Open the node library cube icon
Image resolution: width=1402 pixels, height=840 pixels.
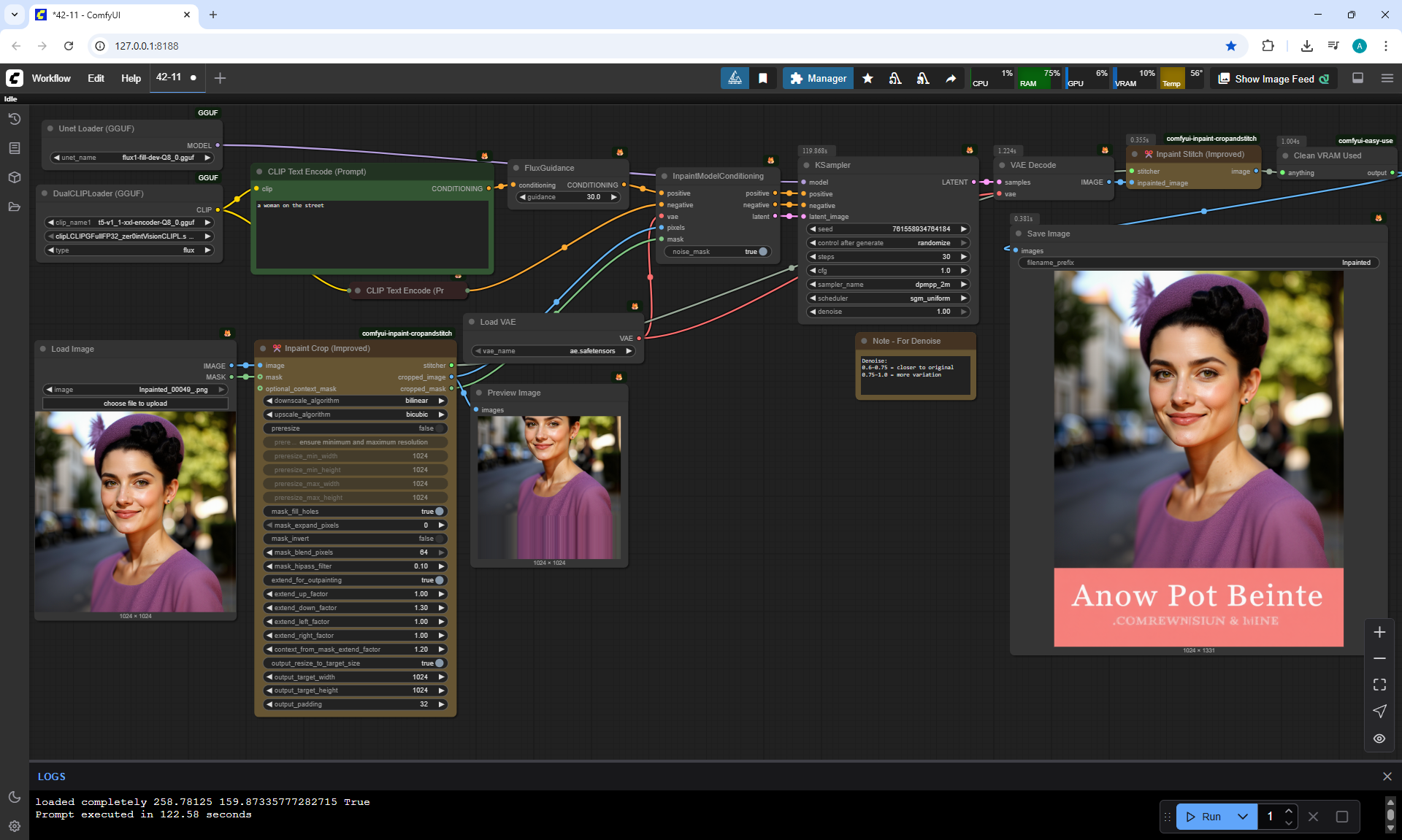click(14, 177)
